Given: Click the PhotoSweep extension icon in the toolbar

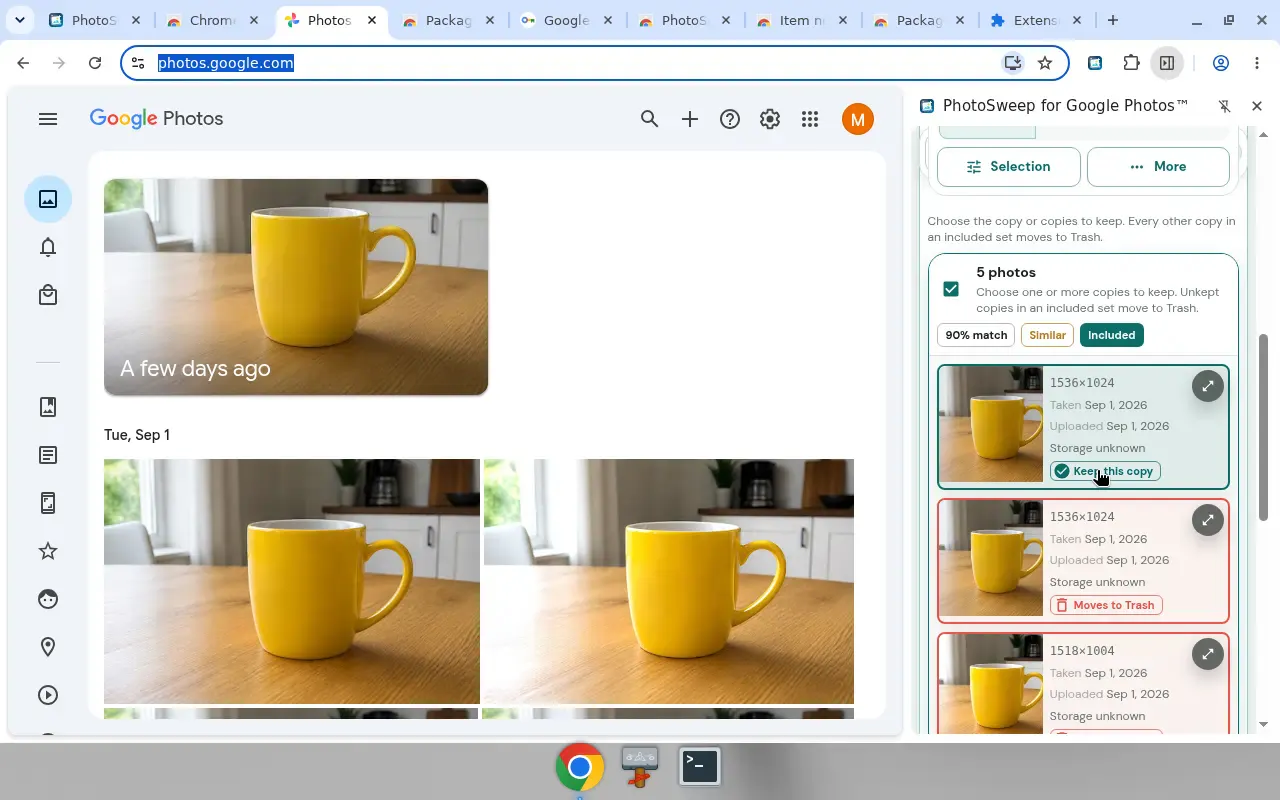Looking at the screenshot, I should coord(1095,63).
